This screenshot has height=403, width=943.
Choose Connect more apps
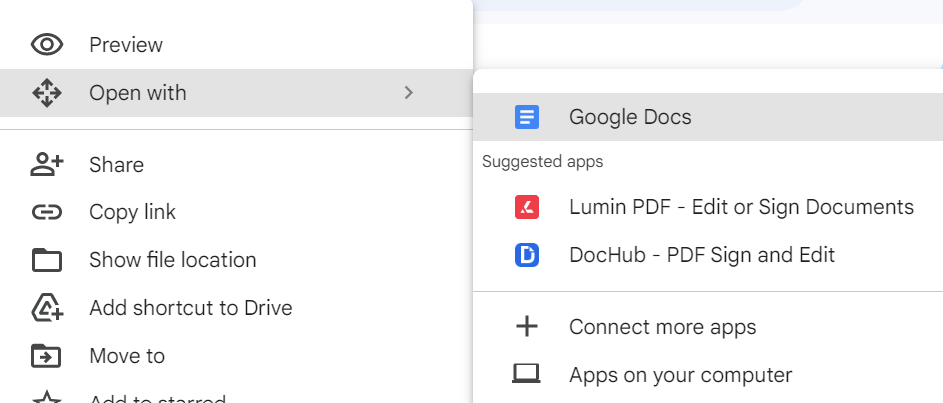708,327
